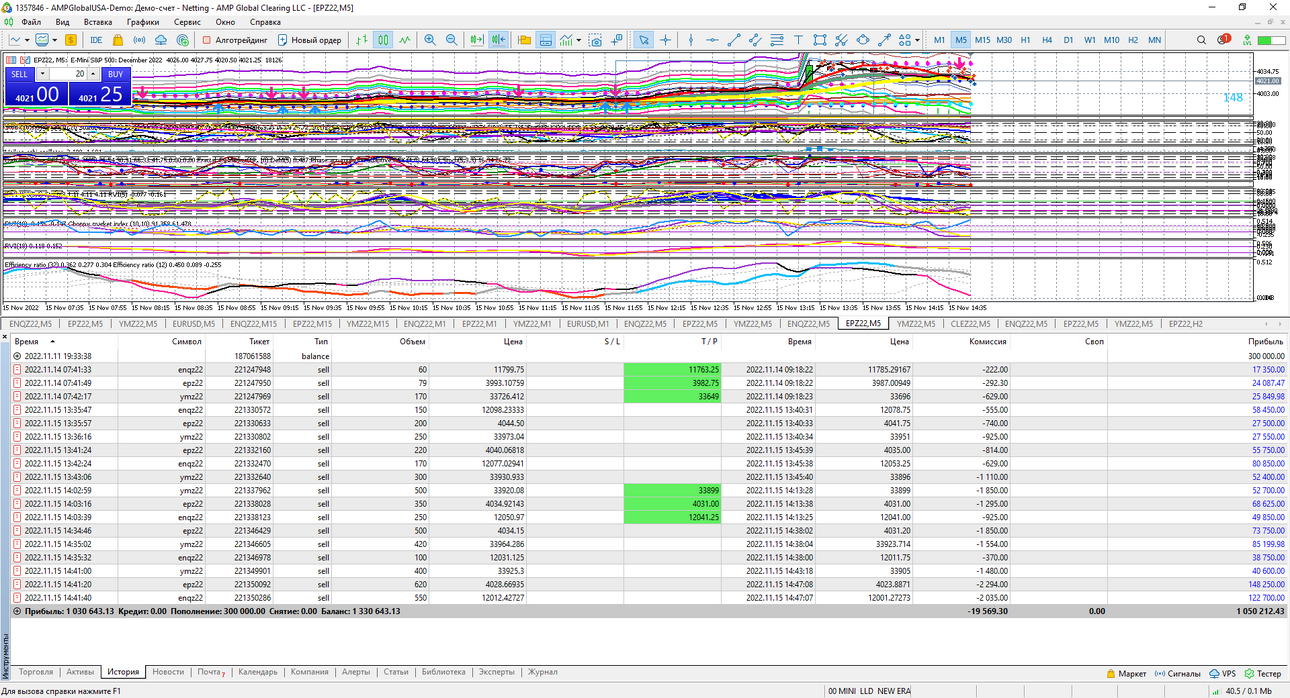Open the Файл menu
This screenshot has height=698, width=1290.
click(32, 21)
